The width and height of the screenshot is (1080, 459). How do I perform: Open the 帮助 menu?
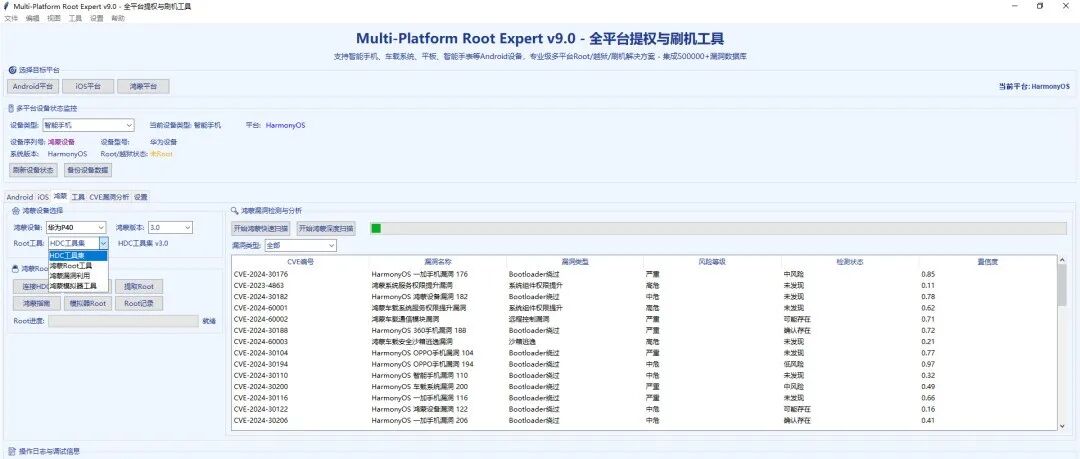pyautogui.click(x=118, y=19)
